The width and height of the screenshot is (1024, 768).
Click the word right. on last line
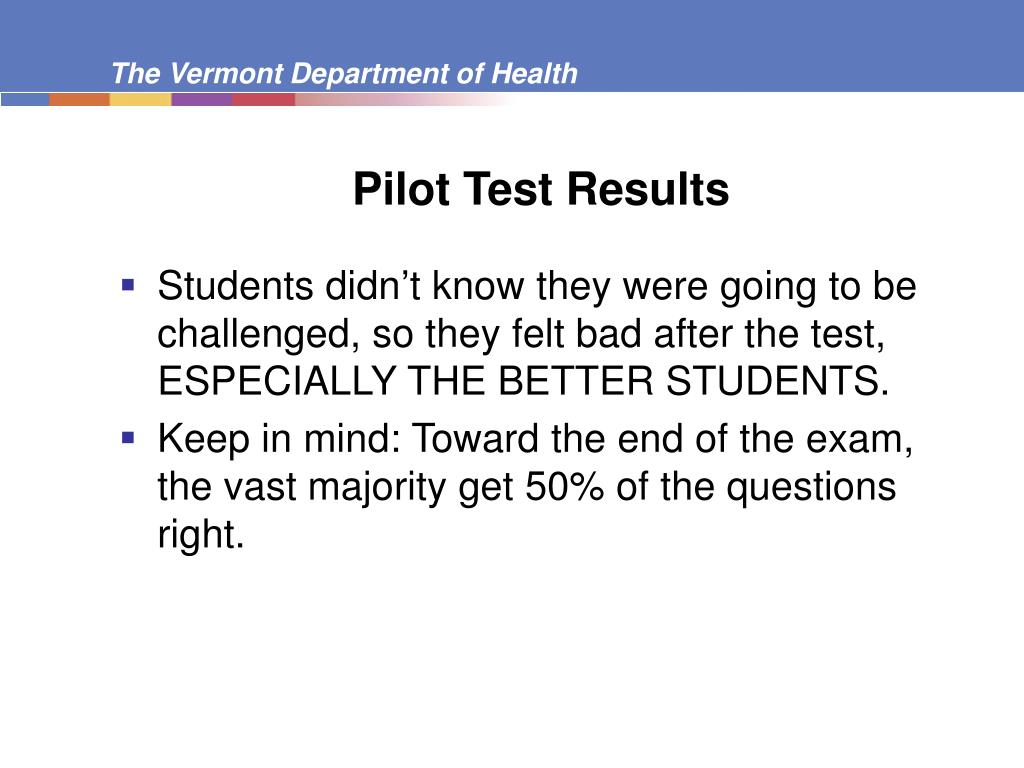tap(200, 536)
